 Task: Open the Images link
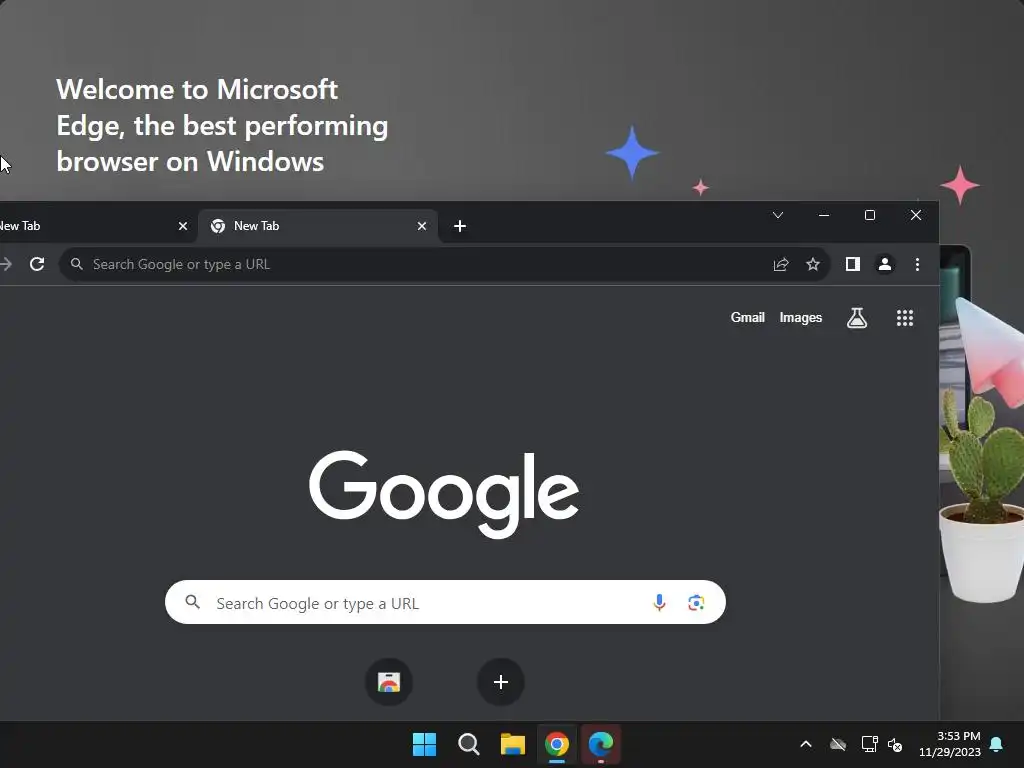tap(801, 317)
